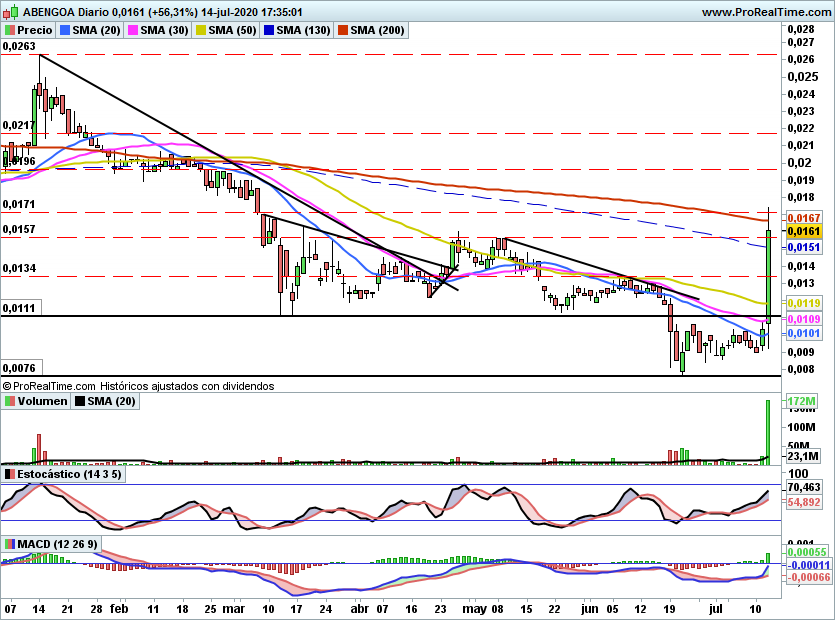The width and height of the screenshot is (835, 620).
Task: Click the Volumen panel label
Action: pyautogui.click(x=42, y=401)
